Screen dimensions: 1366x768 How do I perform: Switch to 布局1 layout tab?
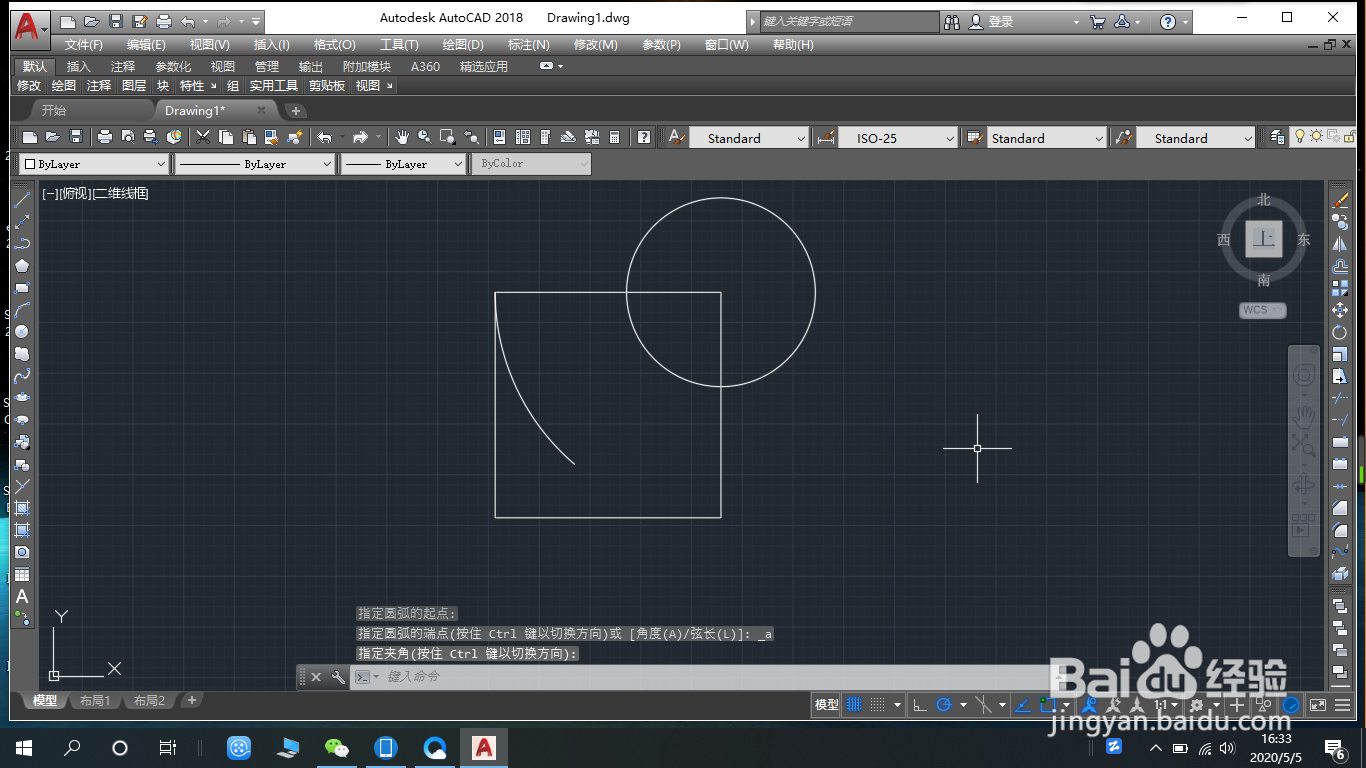pyautogui.click(x=95, y=700)
